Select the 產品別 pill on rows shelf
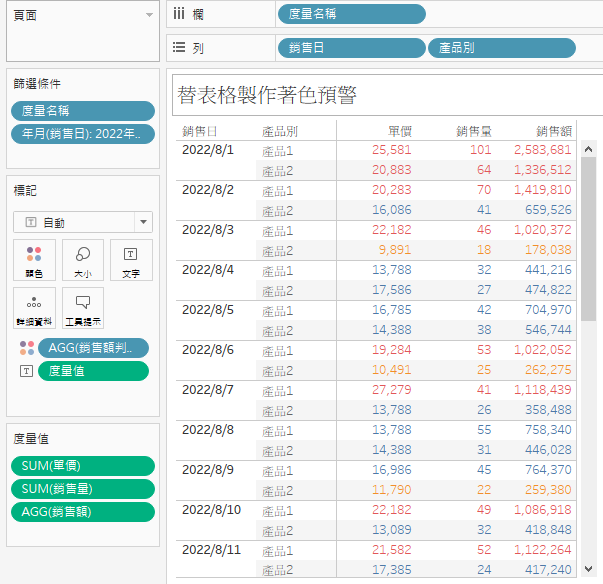 (x=501, y=48)
